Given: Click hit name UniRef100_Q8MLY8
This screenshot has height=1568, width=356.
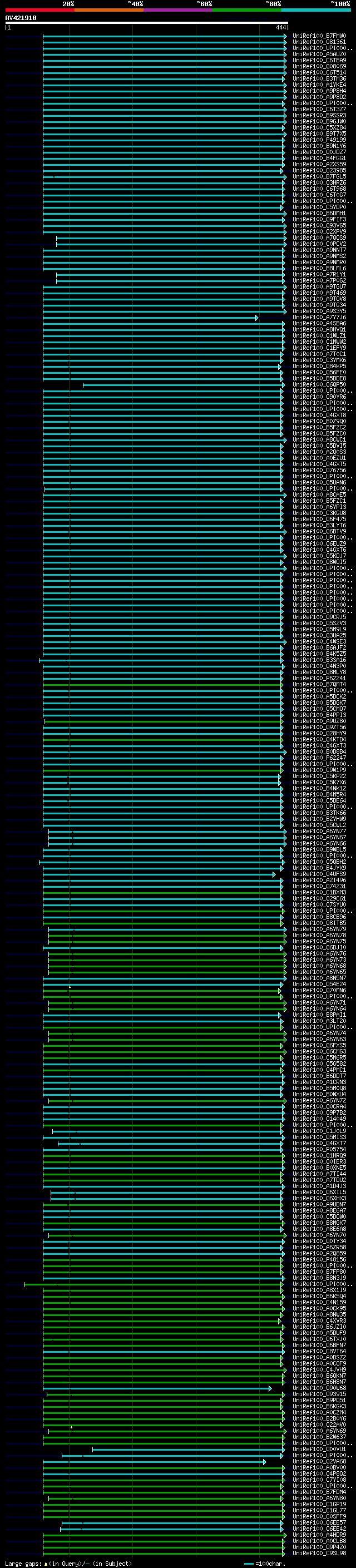Looking at the screenshot, I should point(319,672).
